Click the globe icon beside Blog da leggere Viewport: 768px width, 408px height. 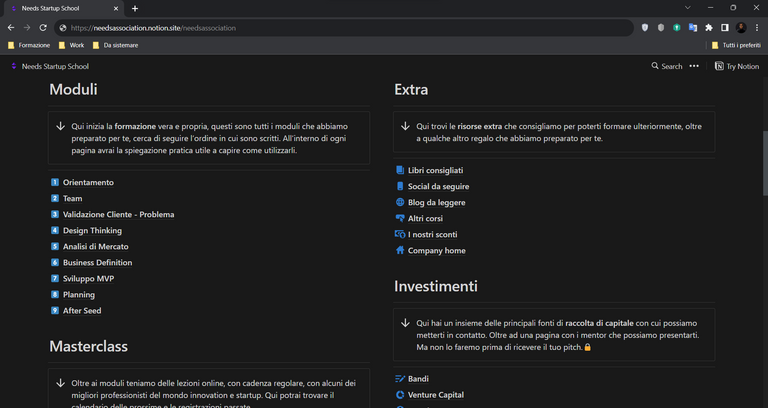tap(400, 202)
